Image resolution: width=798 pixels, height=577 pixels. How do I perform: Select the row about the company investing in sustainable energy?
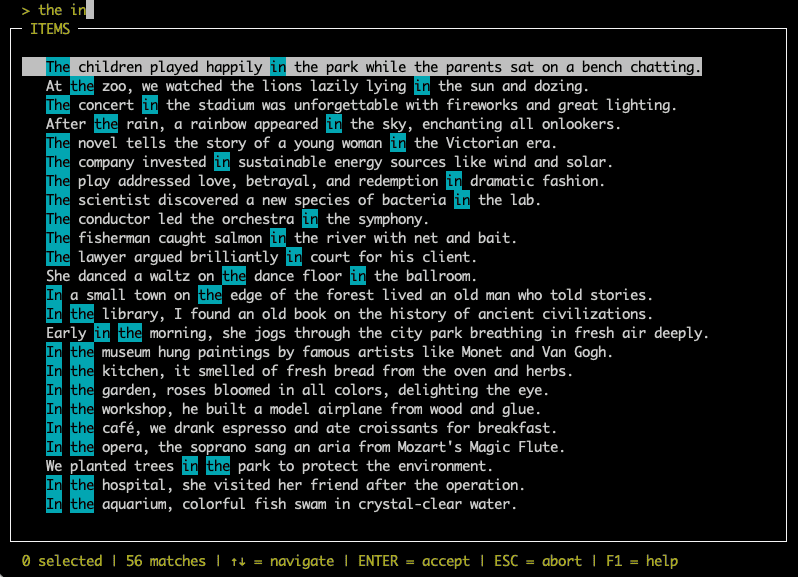pos(329,162)
